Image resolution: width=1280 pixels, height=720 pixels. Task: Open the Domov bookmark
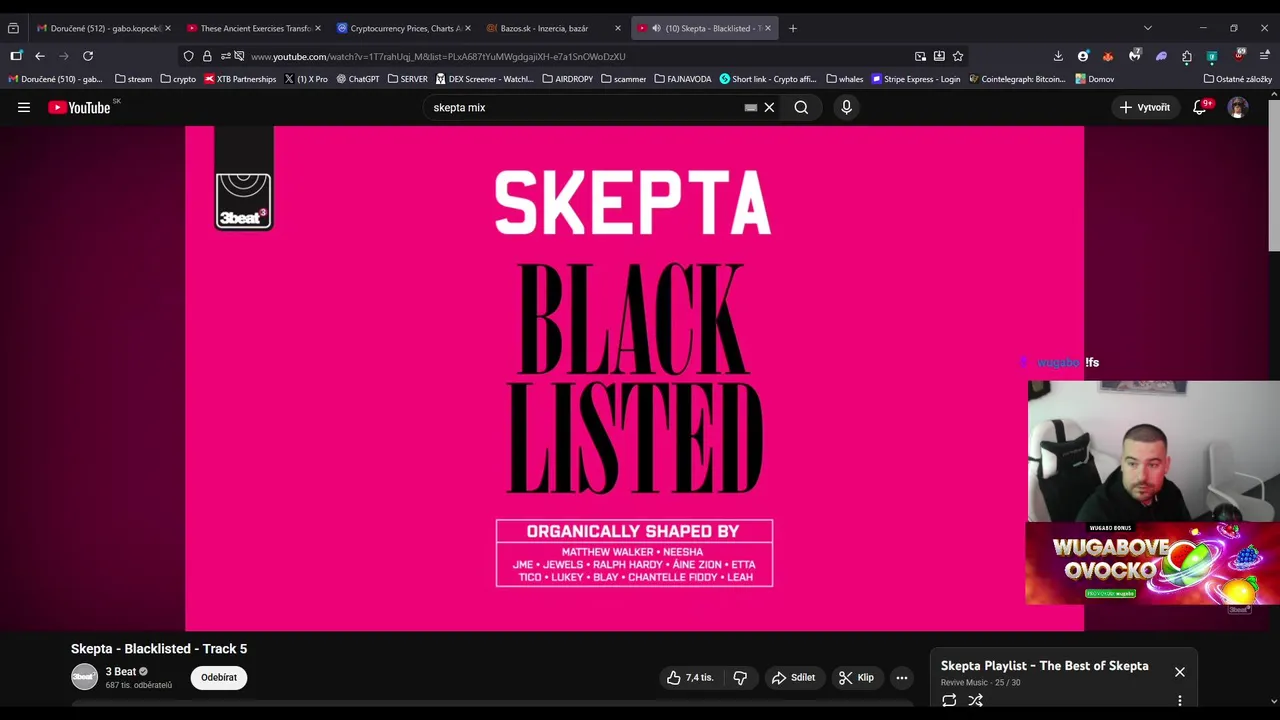(x=1095, y=79)
